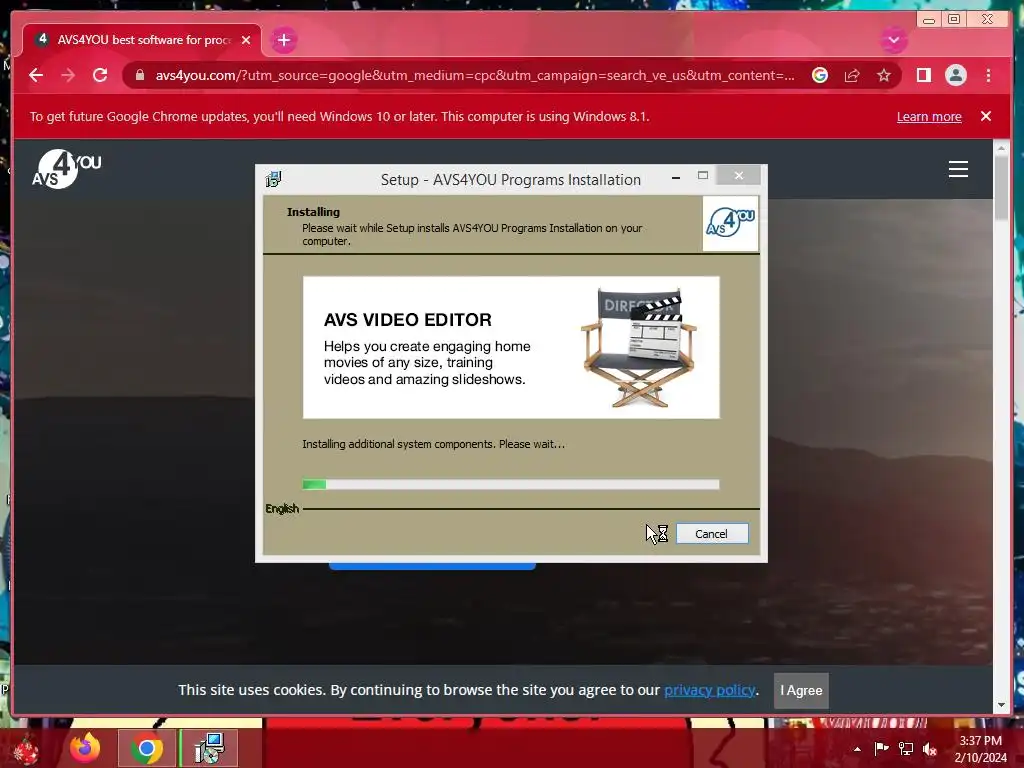Click the scrollbar down arrow
1024x768 pixels.
pos(1001,705)
